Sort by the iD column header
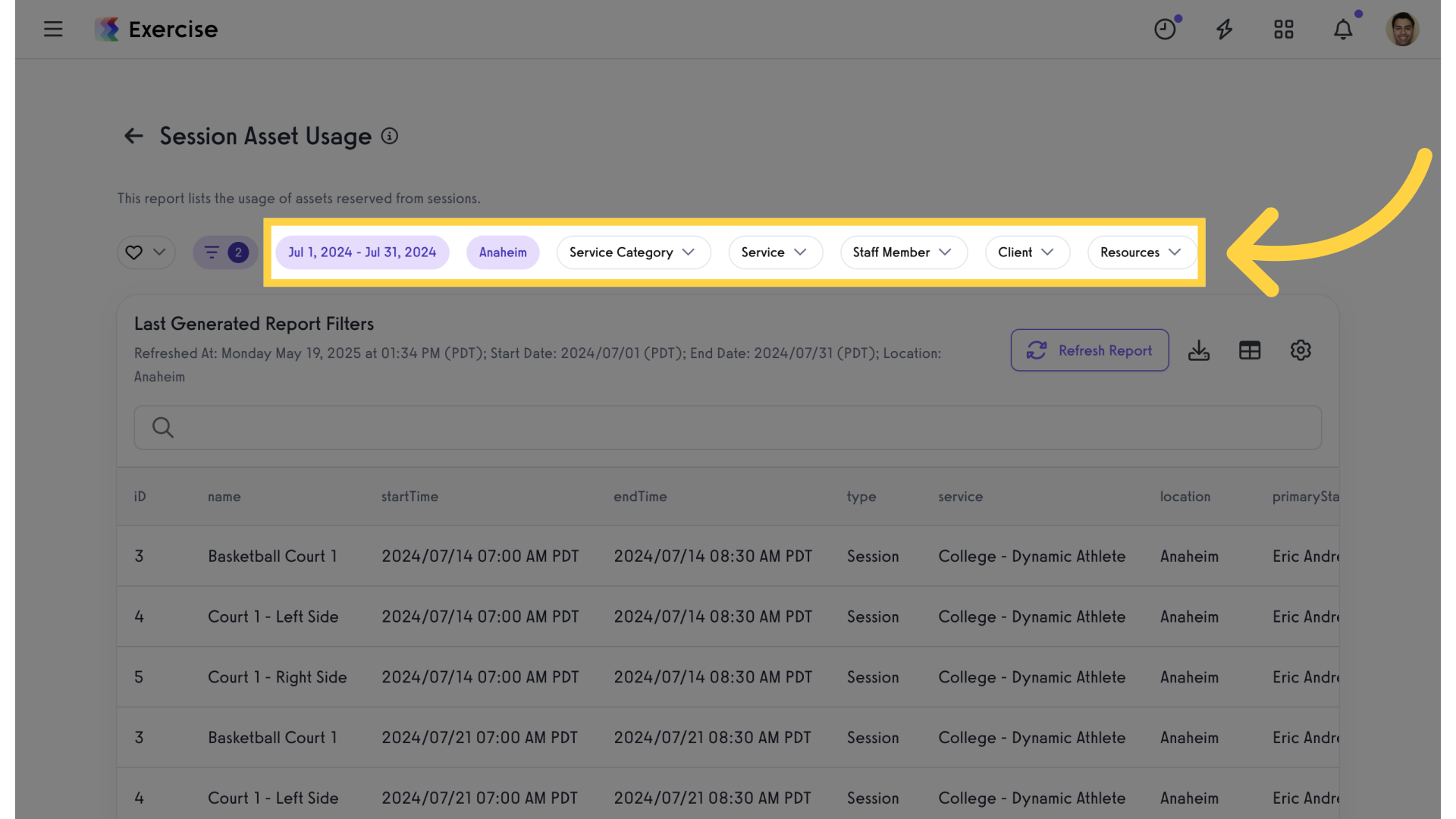Image resolution: width=1456 pixels, height=819 pixels. tap(140, 497)
